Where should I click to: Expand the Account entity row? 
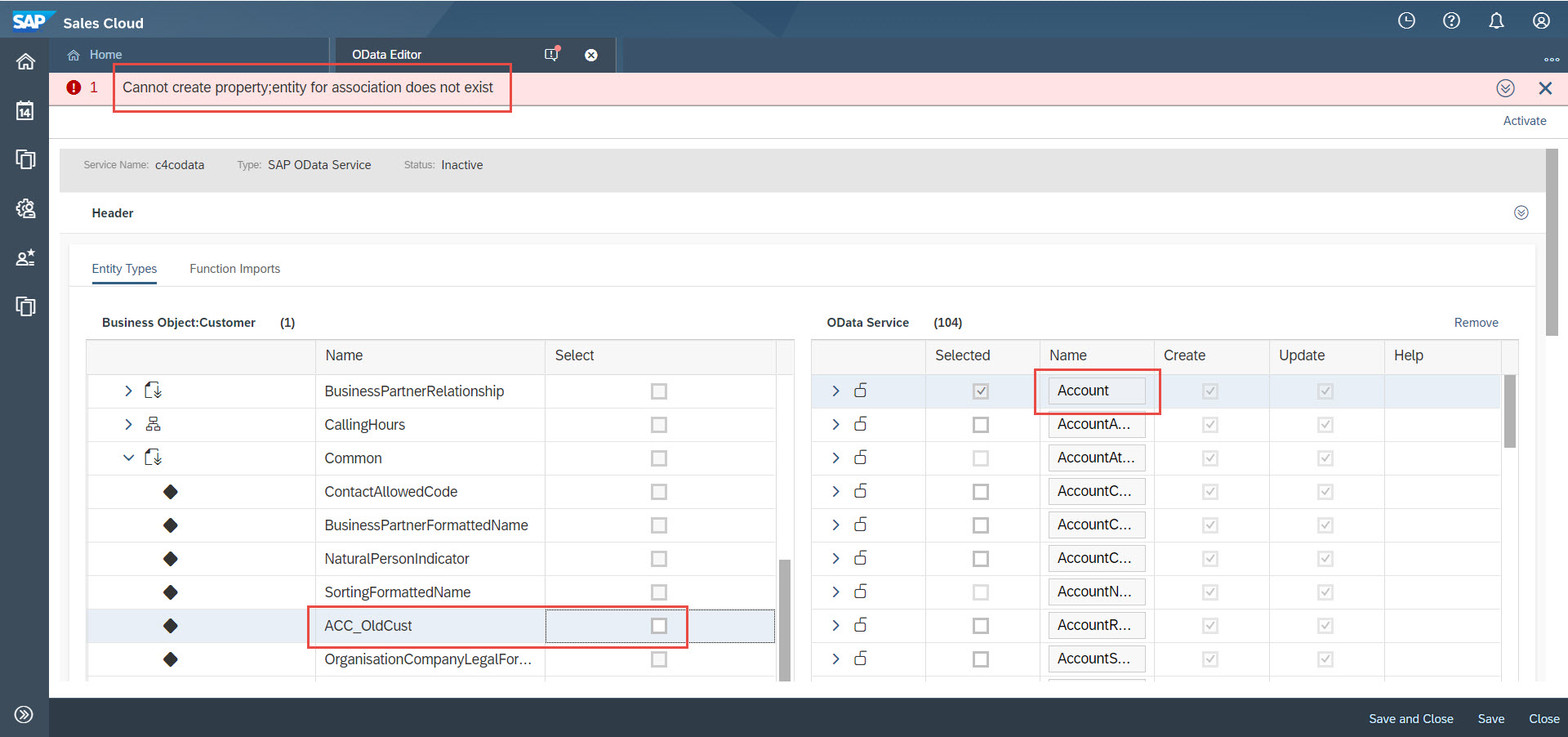(835, 391)
